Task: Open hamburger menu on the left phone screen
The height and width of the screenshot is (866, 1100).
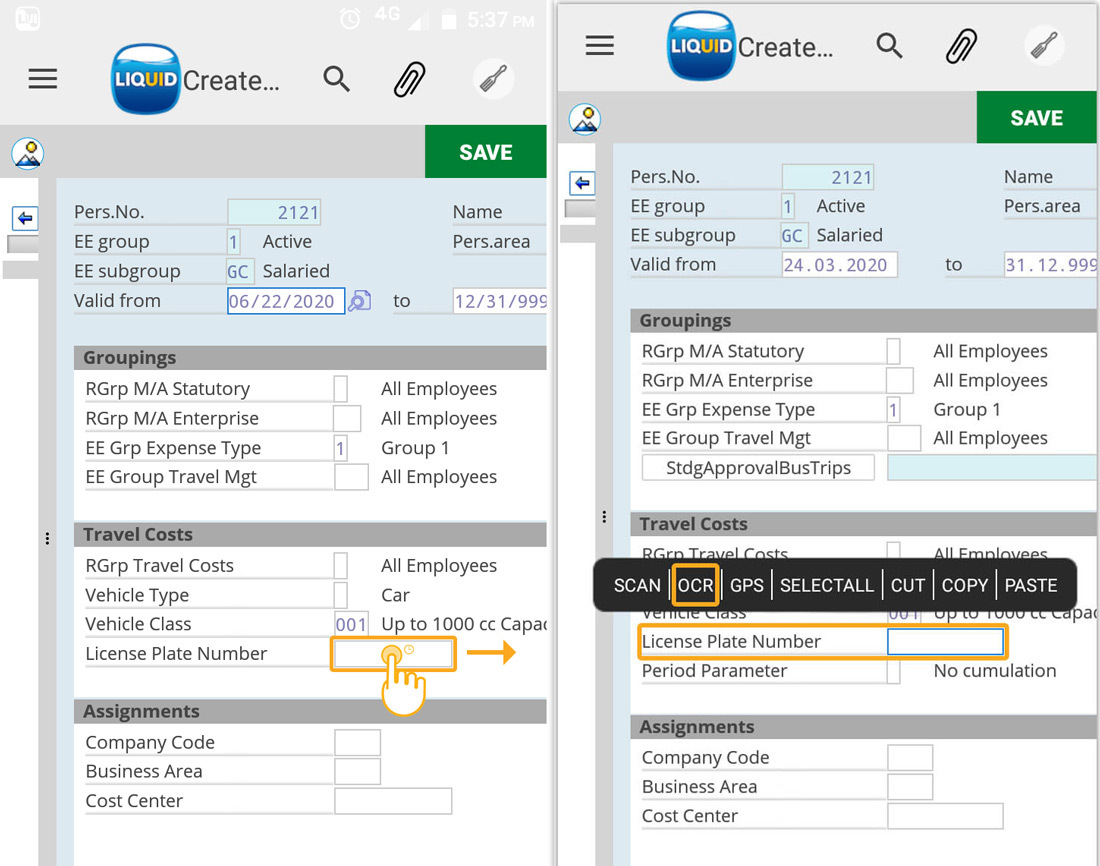Action: coord(43,79)
